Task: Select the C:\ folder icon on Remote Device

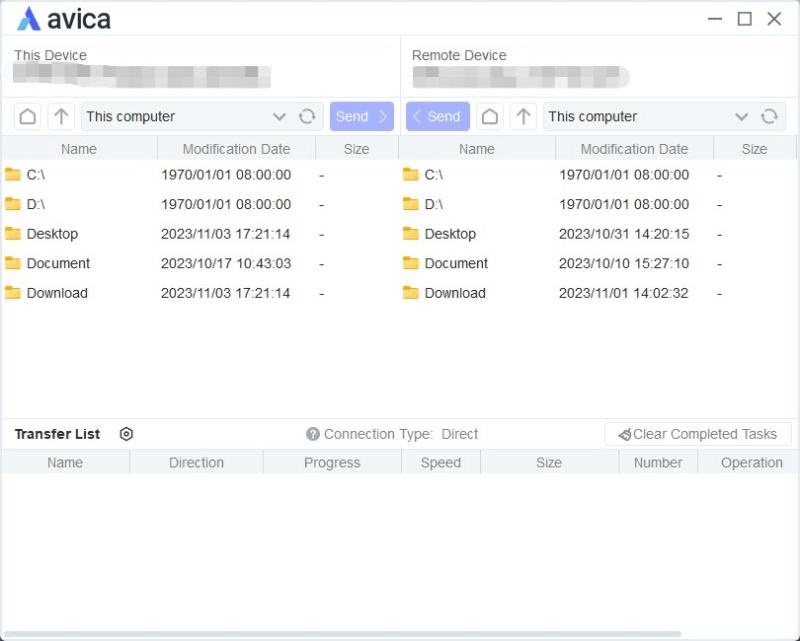Action: point(411,175)
